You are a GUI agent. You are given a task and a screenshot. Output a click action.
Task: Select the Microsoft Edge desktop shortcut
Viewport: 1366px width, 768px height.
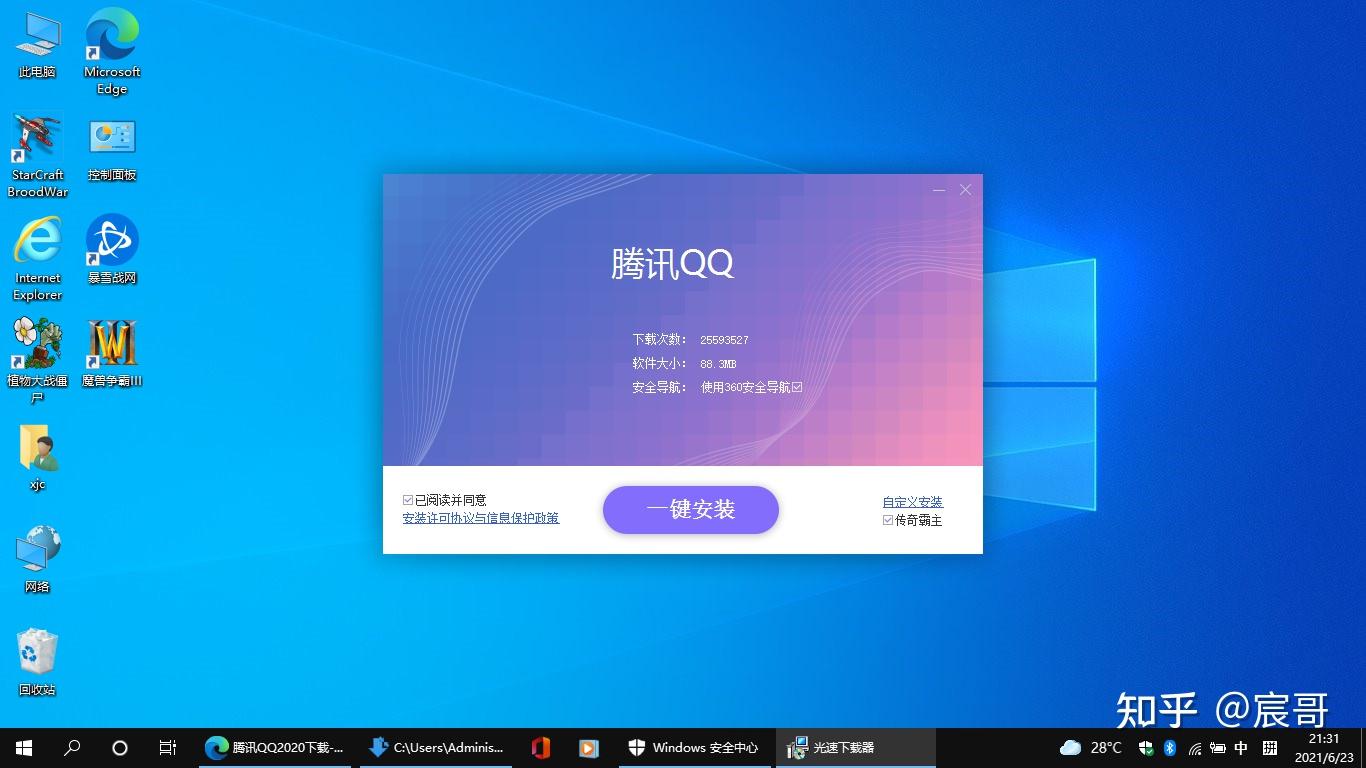[x=112, y=51]
